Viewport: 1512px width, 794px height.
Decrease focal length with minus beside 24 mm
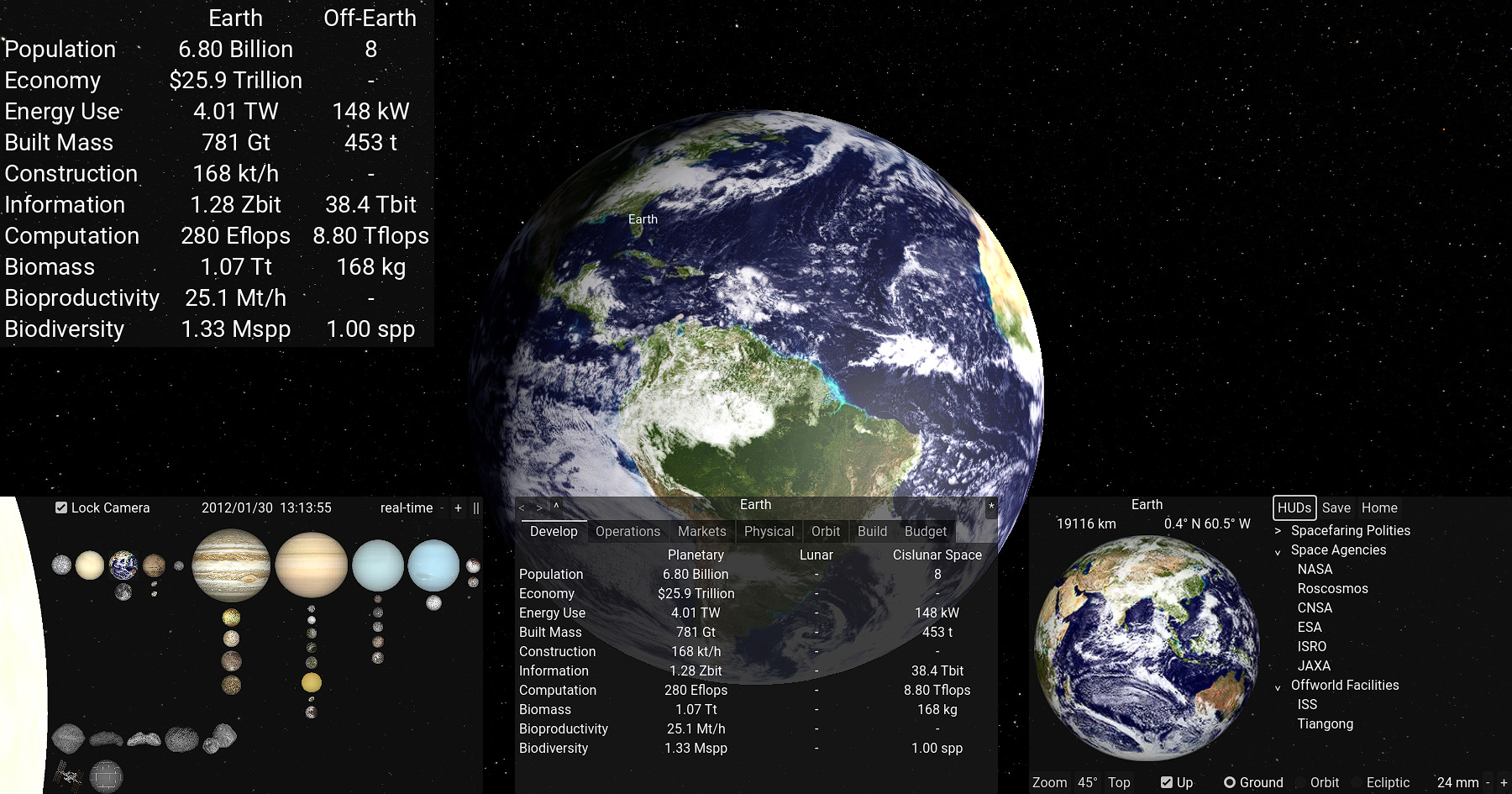[x=1488, y=782]
